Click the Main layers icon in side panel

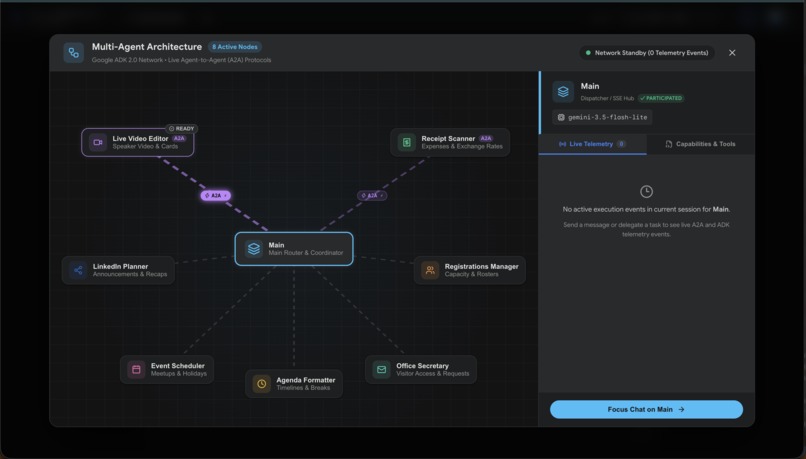(563, 91)
